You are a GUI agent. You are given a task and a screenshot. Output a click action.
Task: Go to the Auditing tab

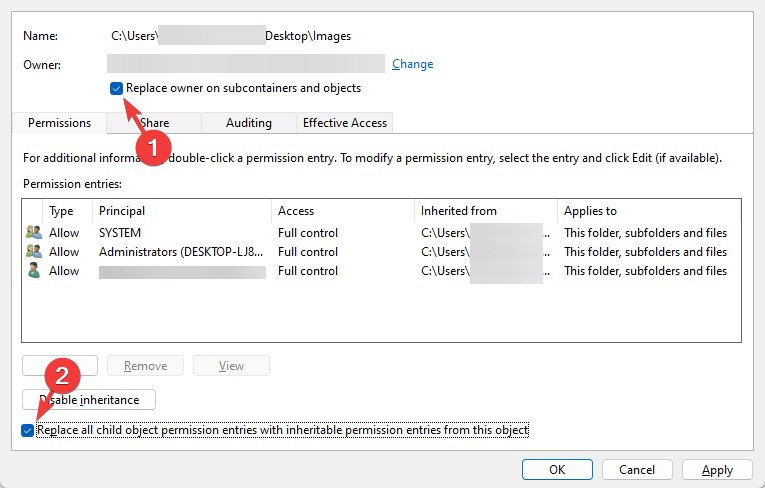pos(249,123)
